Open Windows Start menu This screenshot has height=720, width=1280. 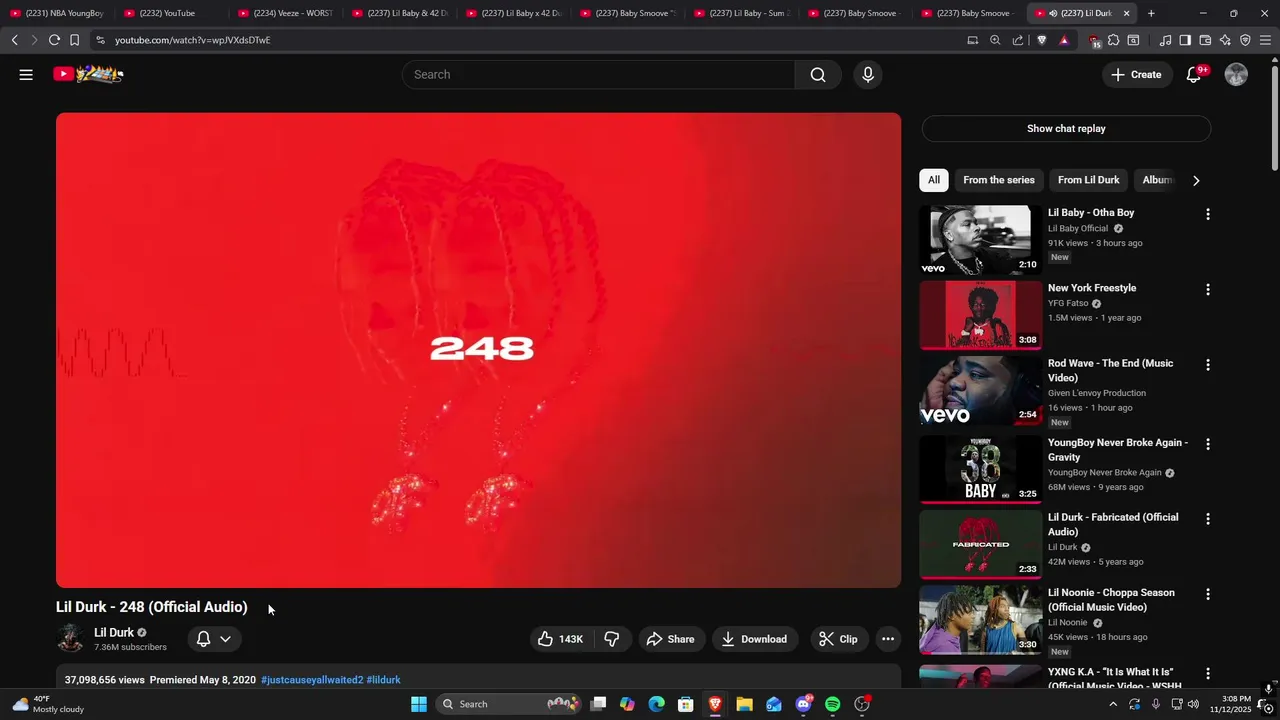(x=419, y=704)
